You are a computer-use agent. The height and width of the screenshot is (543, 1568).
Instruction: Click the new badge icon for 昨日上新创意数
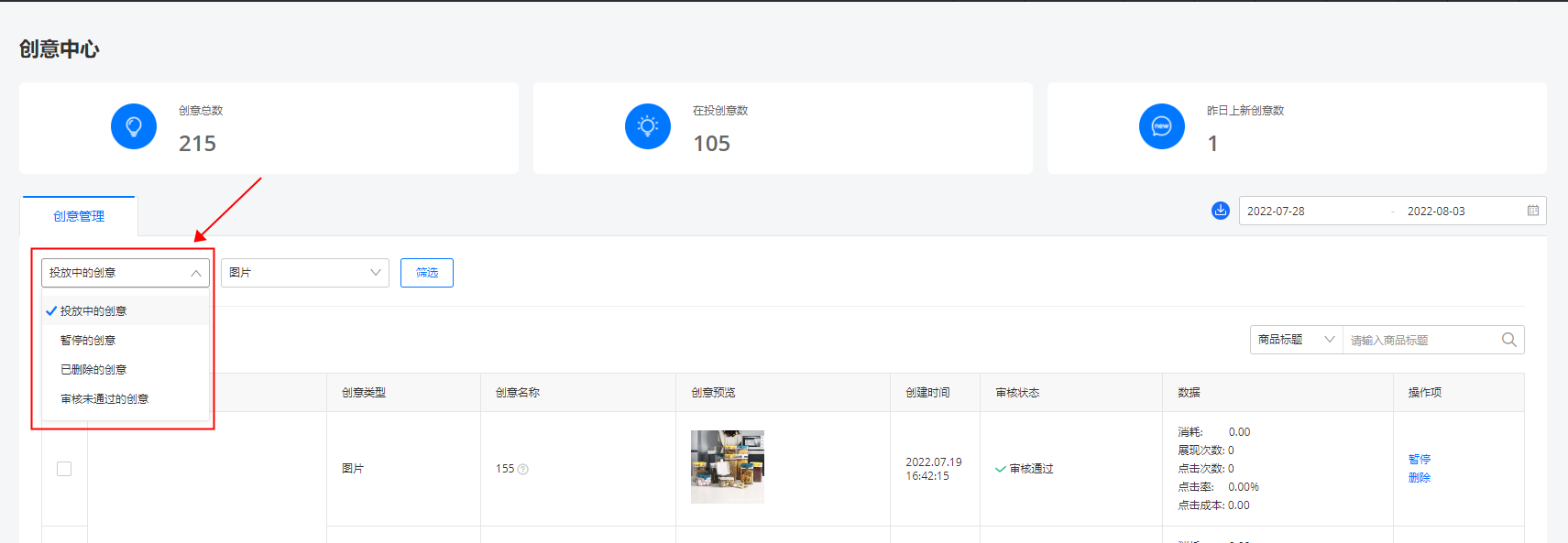point(1162,126)
